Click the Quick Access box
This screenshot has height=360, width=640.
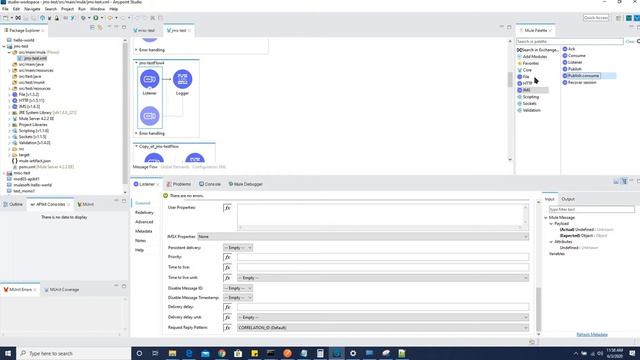click(x=596, y=18)
